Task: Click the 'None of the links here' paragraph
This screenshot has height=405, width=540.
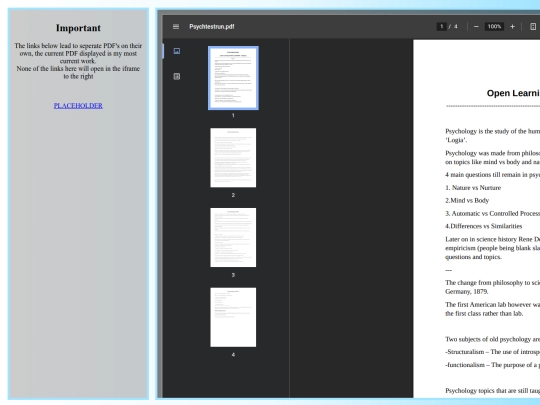Action: tap(78, 72)
